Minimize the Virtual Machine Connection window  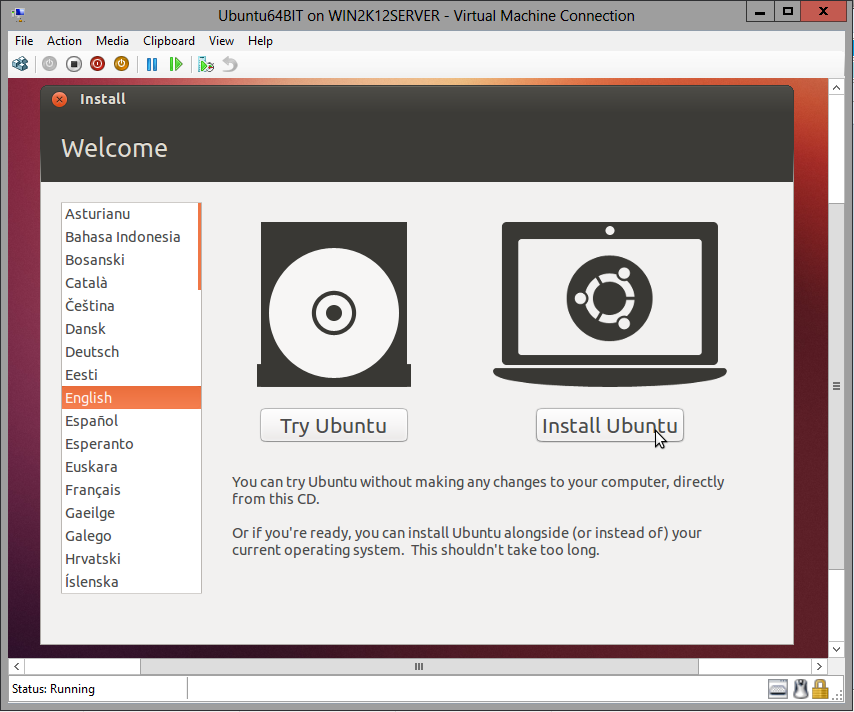point(760,11)
